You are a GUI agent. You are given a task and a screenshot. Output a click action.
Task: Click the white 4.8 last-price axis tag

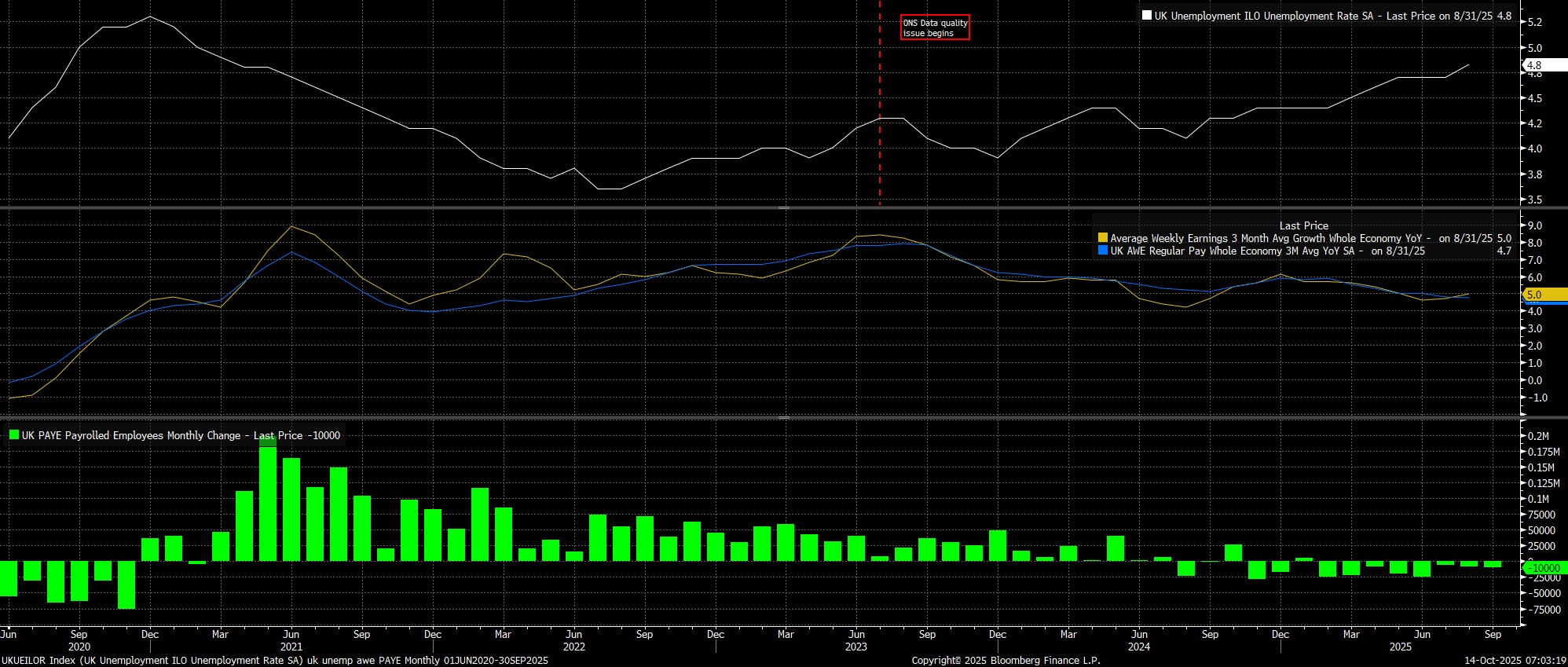click(x=1535, y=65)
